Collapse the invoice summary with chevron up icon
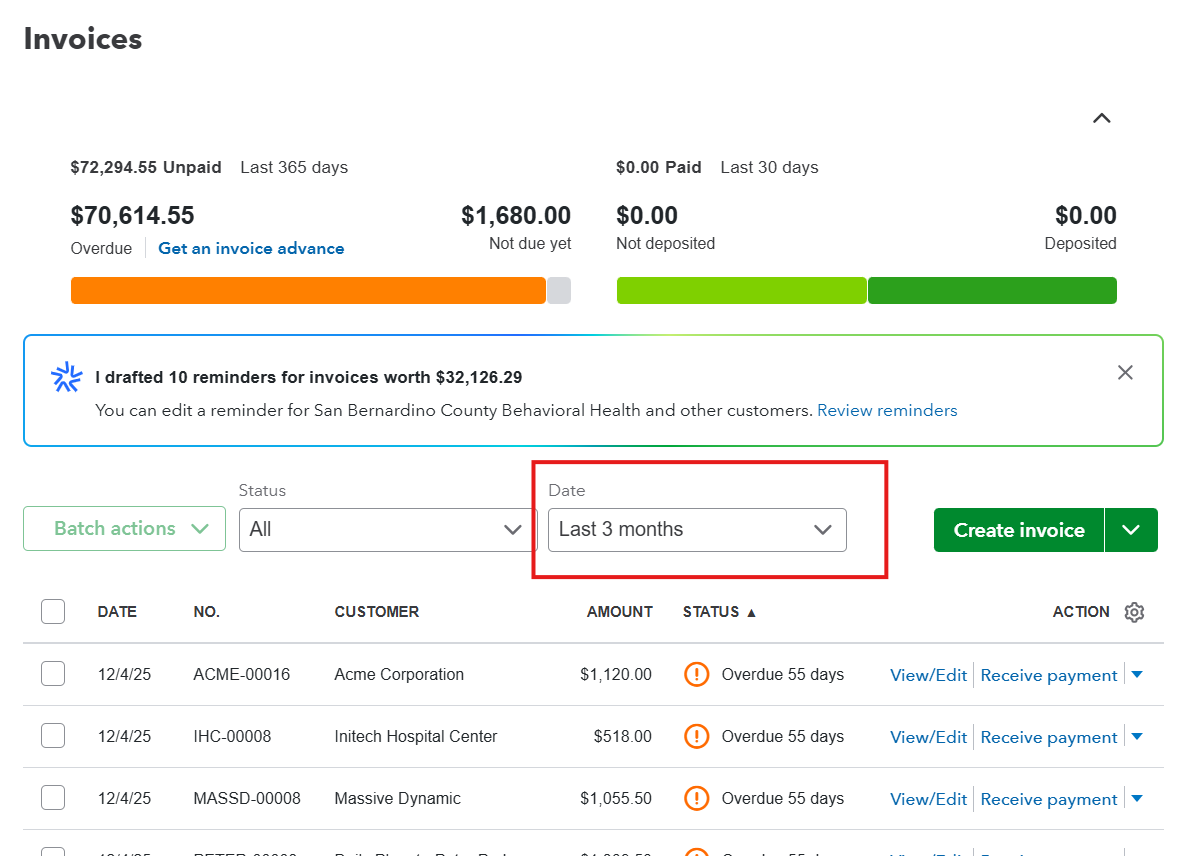Viewport: 1182px width, 856px height. (1101, 118)
